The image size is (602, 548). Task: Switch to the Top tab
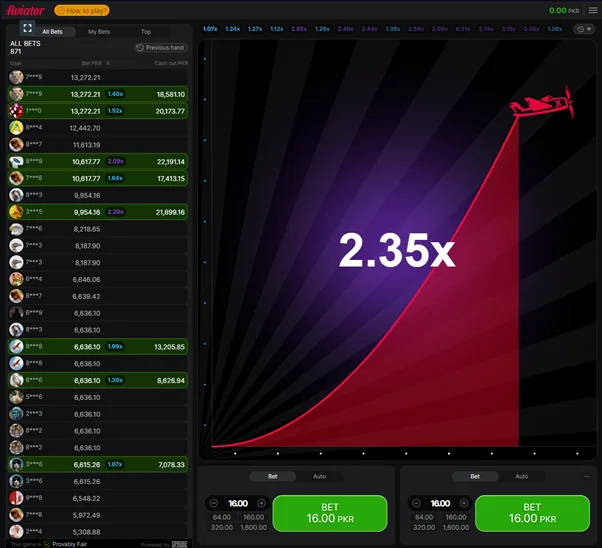146,32
